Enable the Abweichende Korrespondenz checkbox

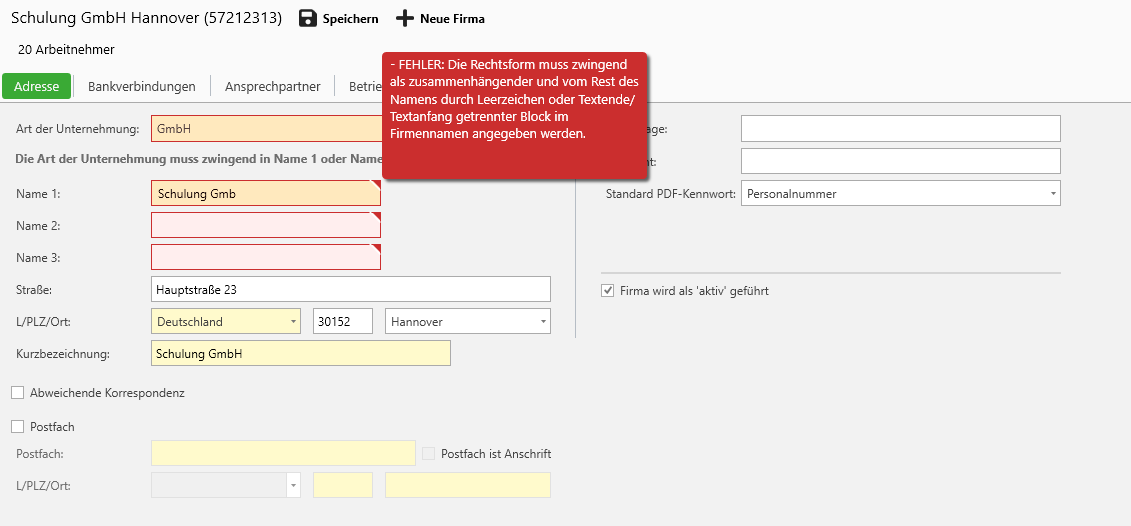pos(17,393)
